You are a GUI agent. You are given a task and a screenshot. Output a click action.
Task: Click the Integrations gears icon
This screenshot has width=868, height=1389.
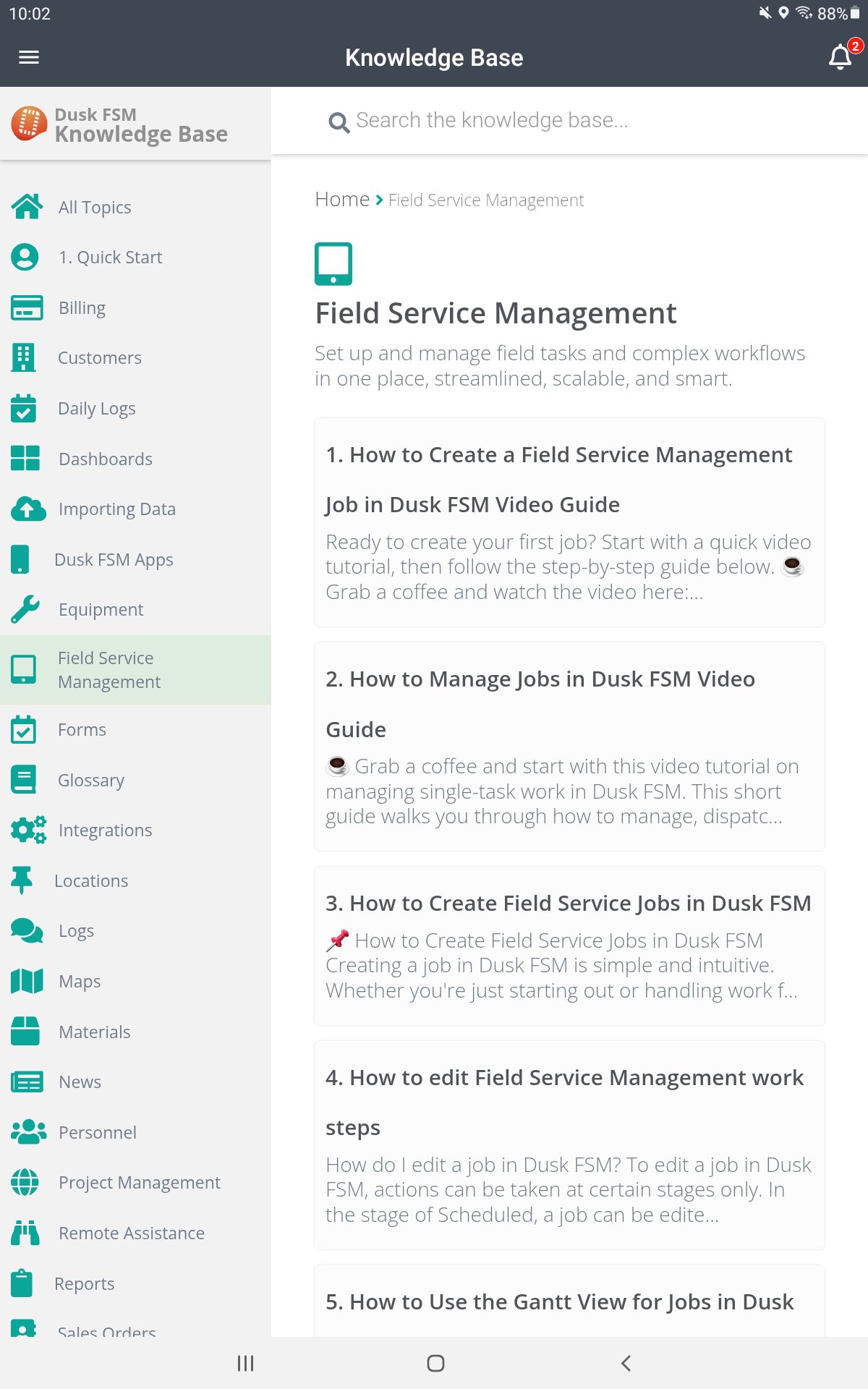(28, 830)
